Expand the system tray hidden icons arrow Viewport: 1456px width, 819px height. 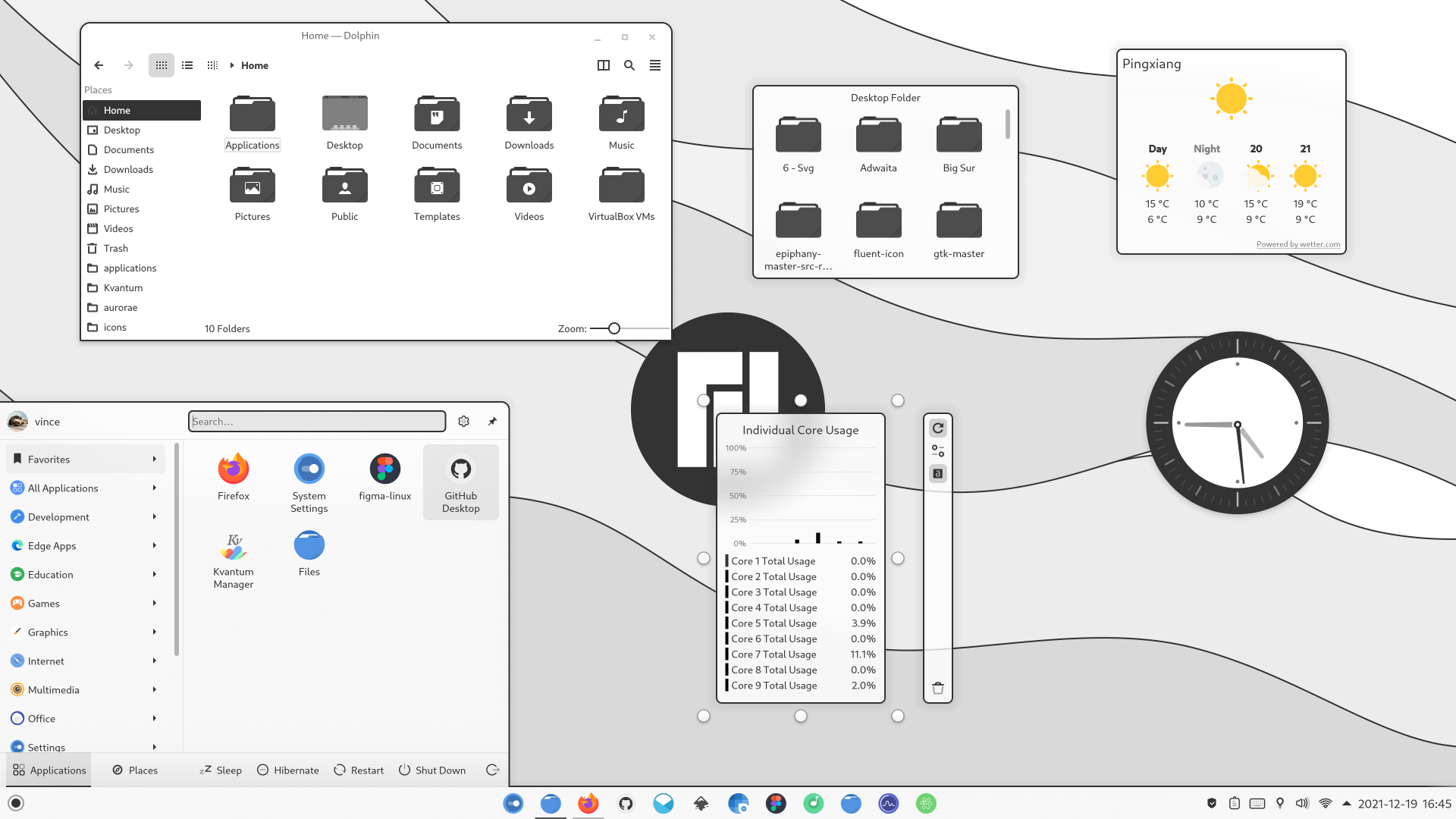click(x=1347, y=803)
